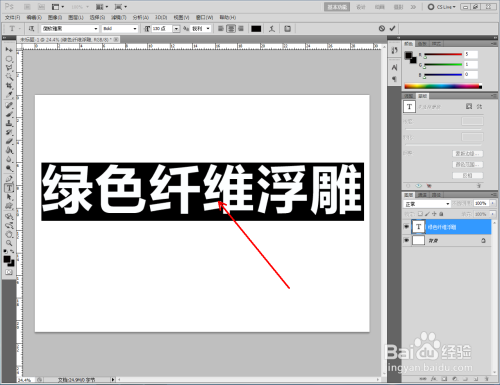Select the Crop tool

coord(9,86)
